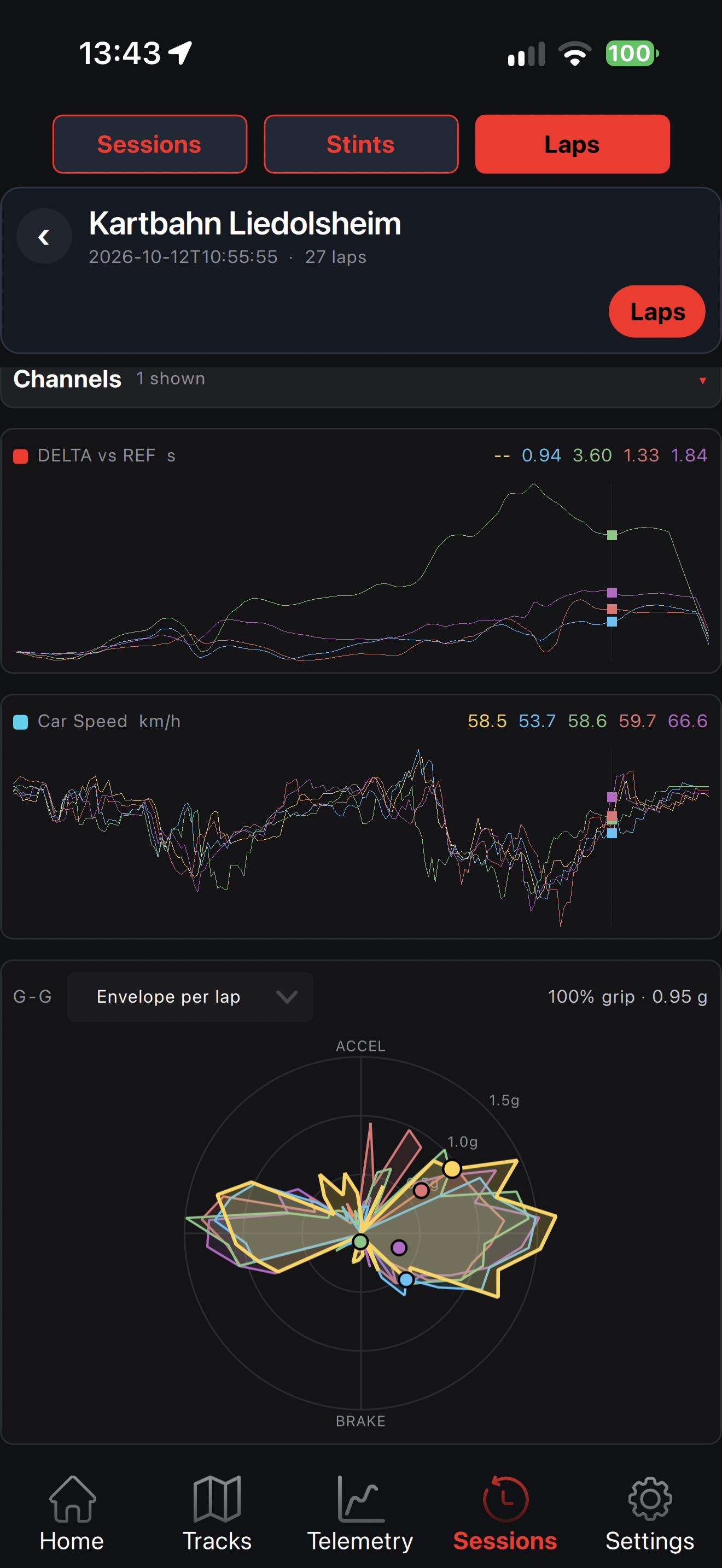This screenshot has height=1568, width=722.
Task: Select the green dot on G-G plot
Action: coord(360,1242)
